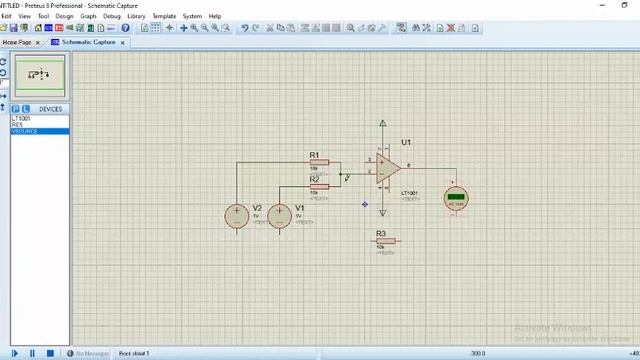Click the Zoom In magnifier icon

click(194, 28)
